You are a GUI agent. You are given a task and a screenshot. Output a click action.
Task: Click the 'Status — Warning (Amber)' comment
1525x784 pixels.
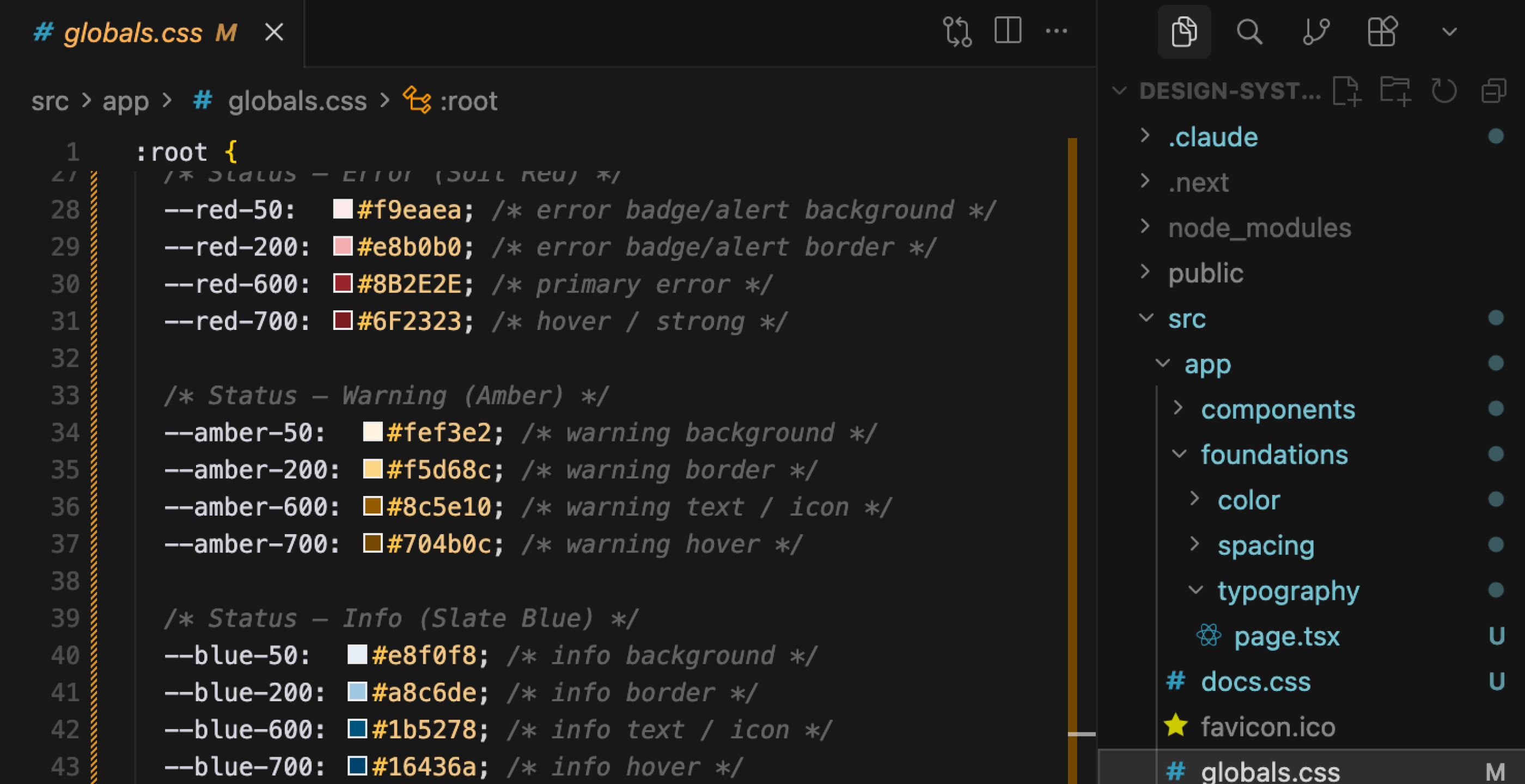coord(386,396)
